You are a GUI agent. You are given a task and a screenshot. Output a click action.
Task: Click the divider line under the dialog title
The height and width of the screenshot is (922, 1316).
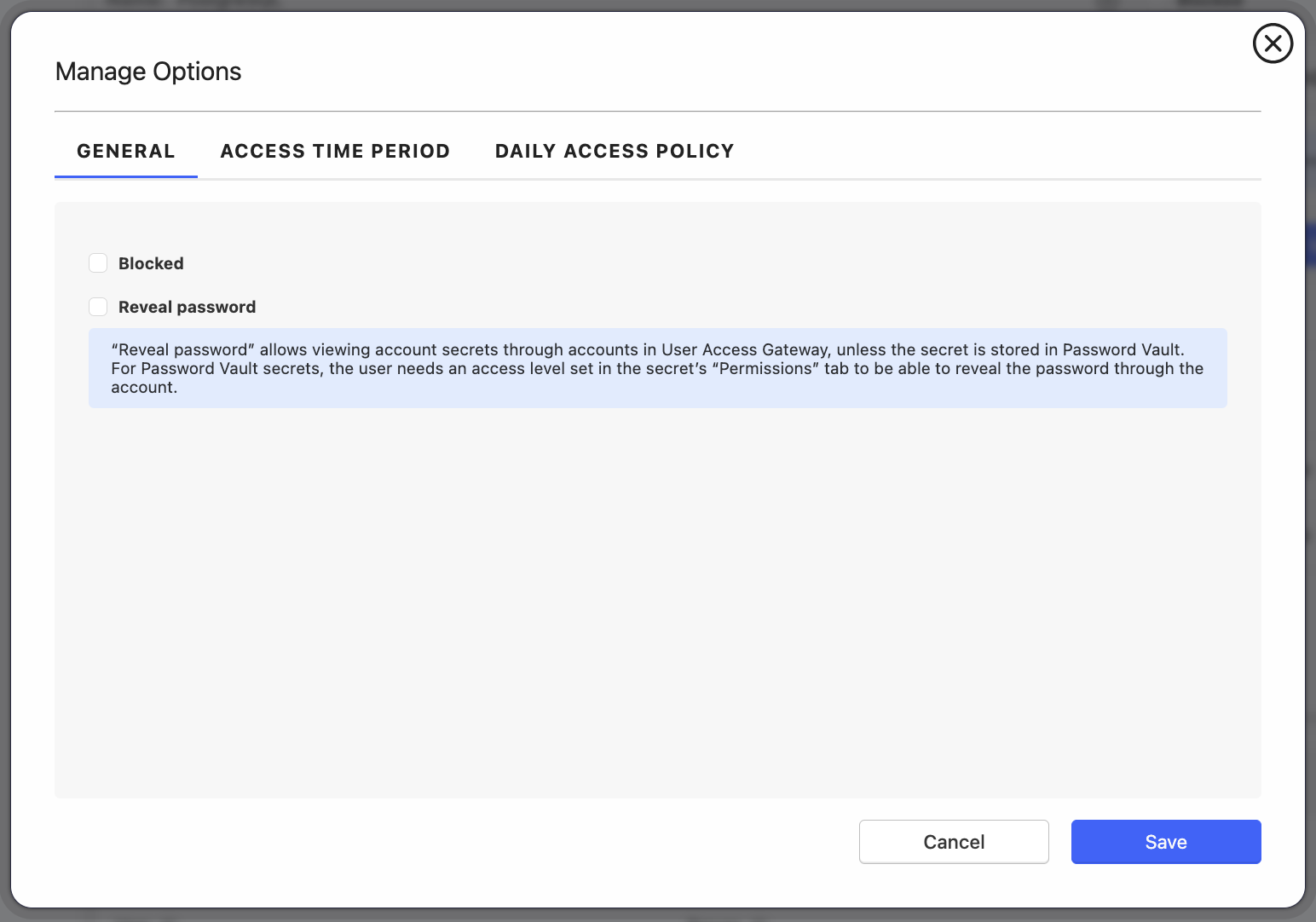pos(656,111)
